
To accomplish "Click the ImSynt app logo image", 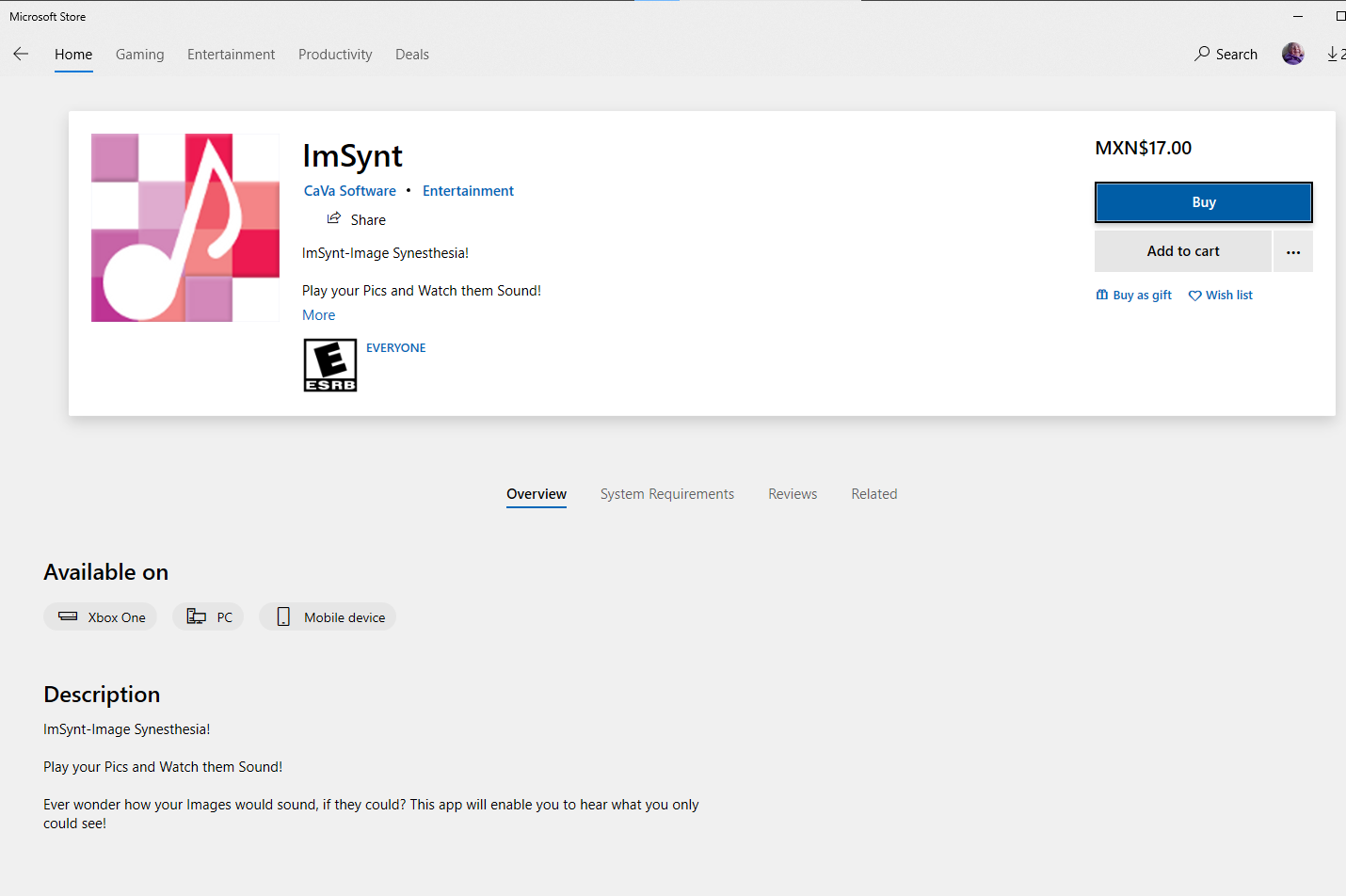I will [185, 228].
